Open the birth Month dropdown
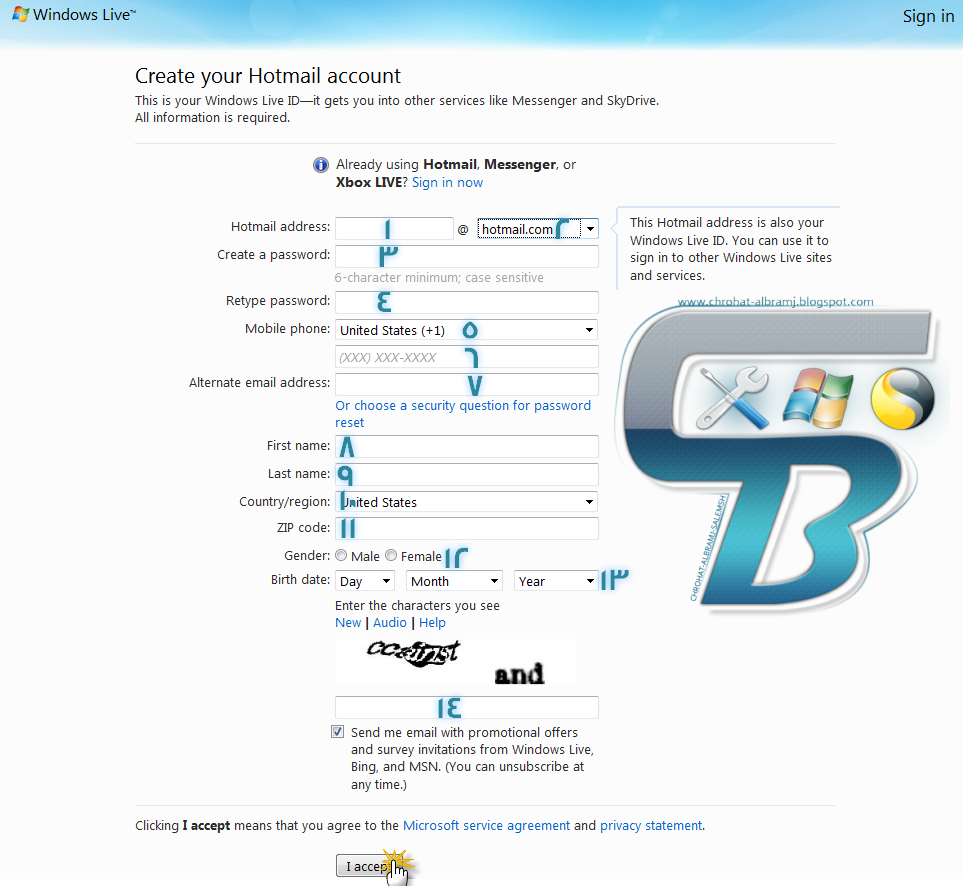The width and height of the screenshot is (963, 886). pos(454,581)
